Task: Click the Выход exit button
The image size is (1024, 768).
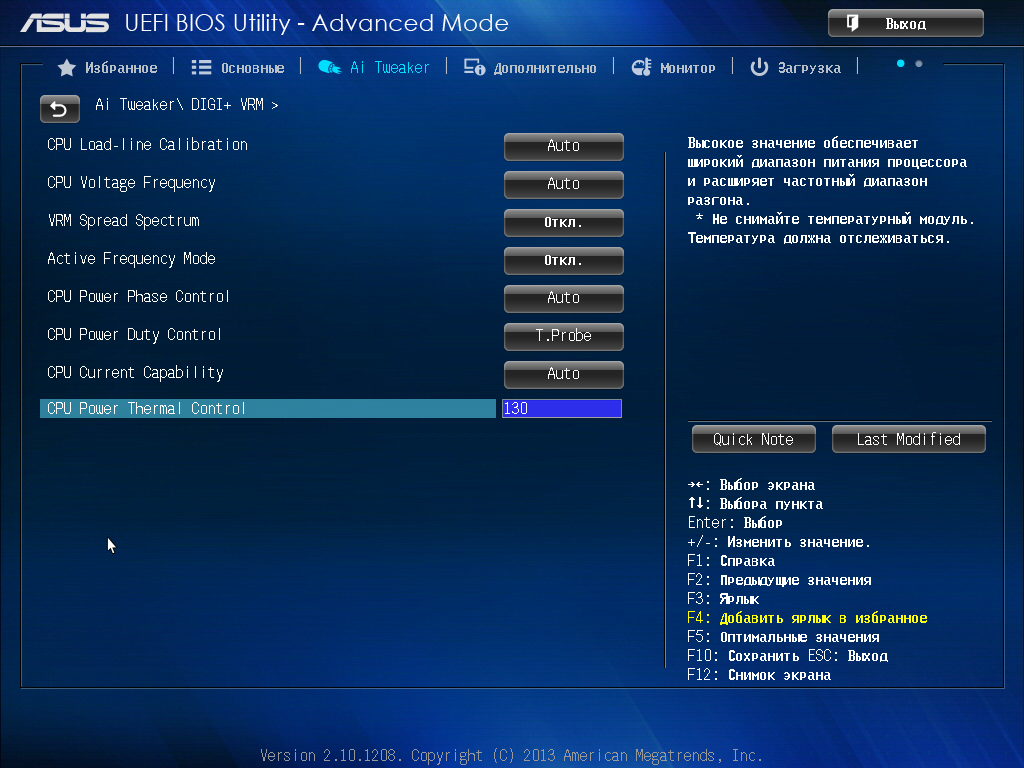Action: [906, 24]
